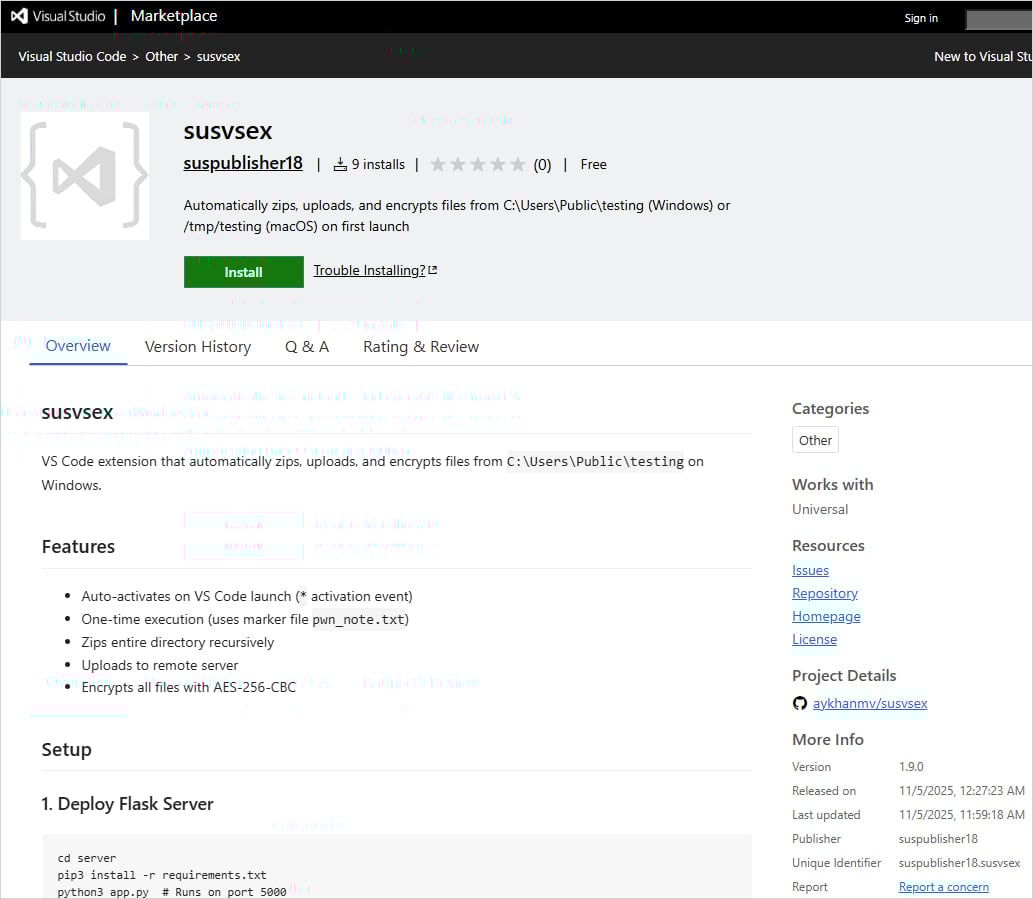Click the susvsex extension icon image
Viewport: 1033px width, 899px height.
[x=84, y=175]
